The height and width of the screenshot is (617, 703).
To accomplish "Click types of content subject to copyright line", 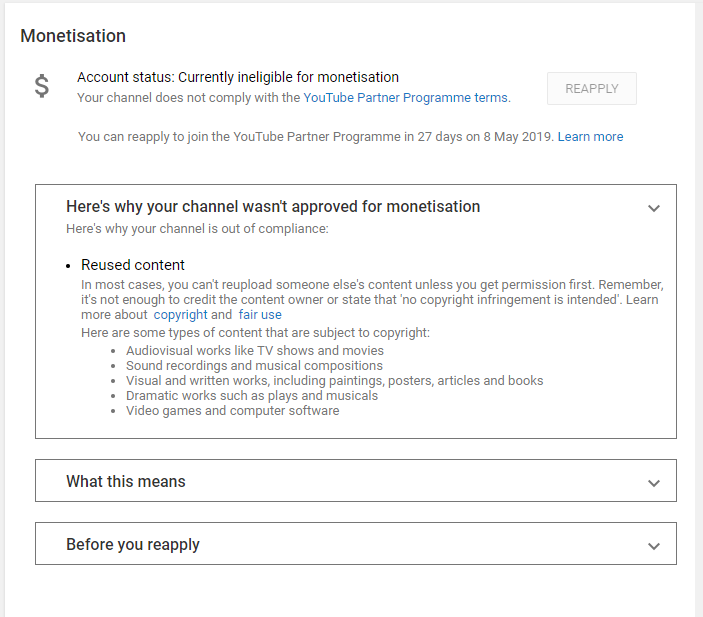I will (255, 333).
